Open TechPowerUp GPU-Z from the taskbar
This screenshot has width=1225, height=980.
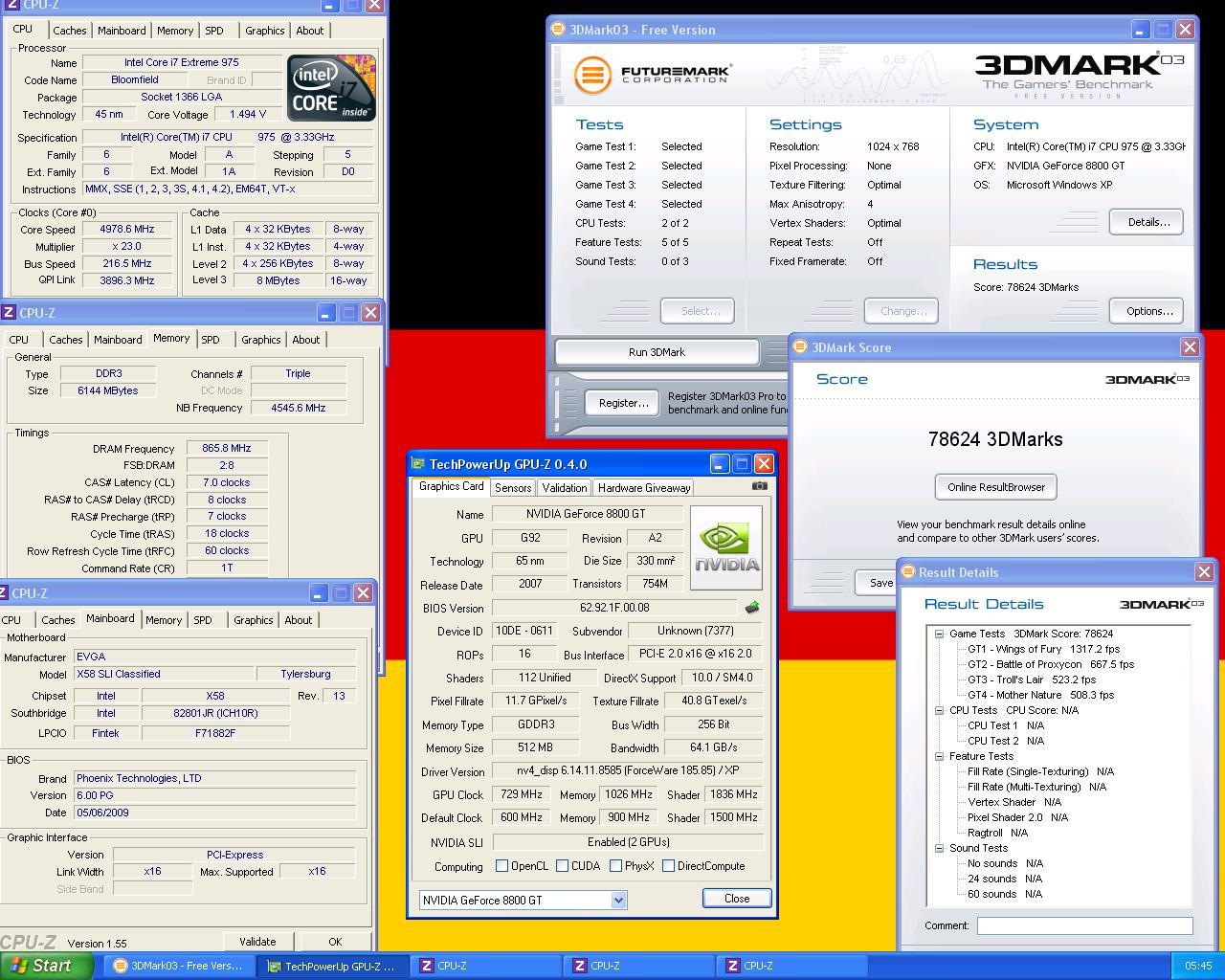pos(332,966)
